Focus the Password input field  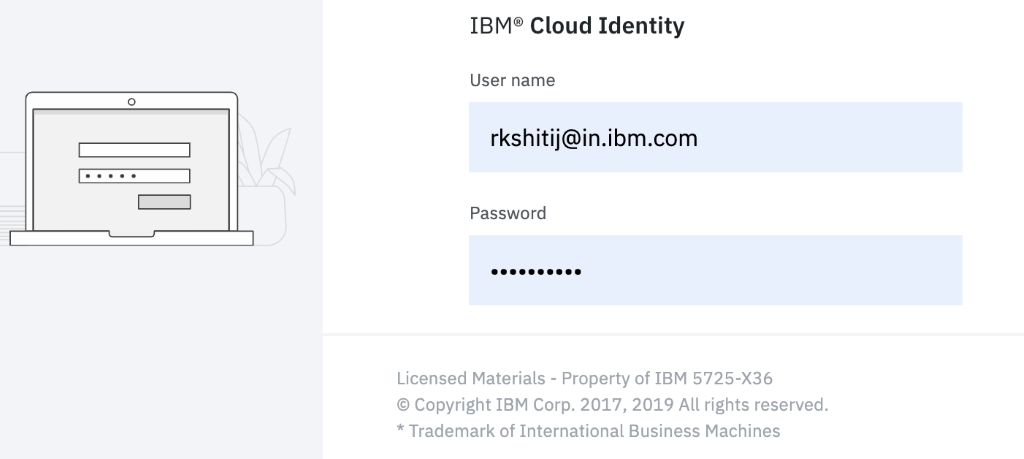pos(715,270)
